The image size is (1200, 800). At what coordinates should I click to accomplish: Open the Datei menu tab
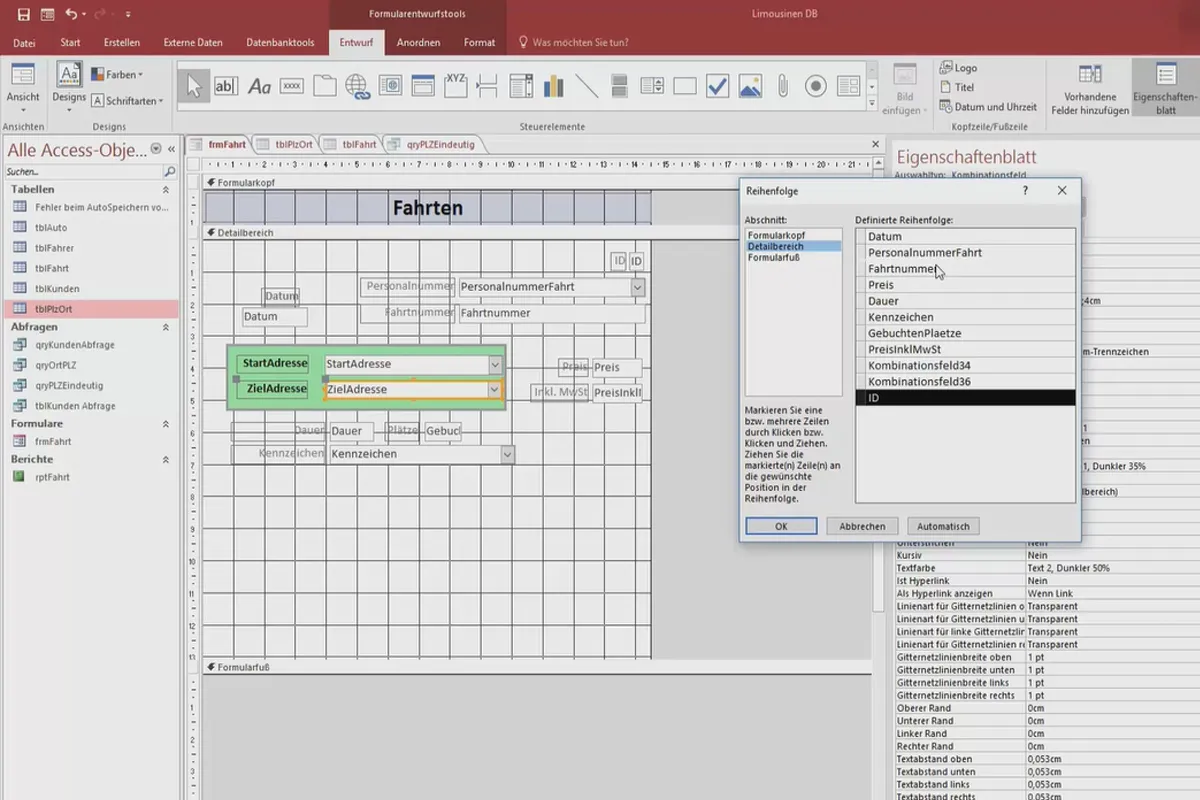tap(24, 43)
